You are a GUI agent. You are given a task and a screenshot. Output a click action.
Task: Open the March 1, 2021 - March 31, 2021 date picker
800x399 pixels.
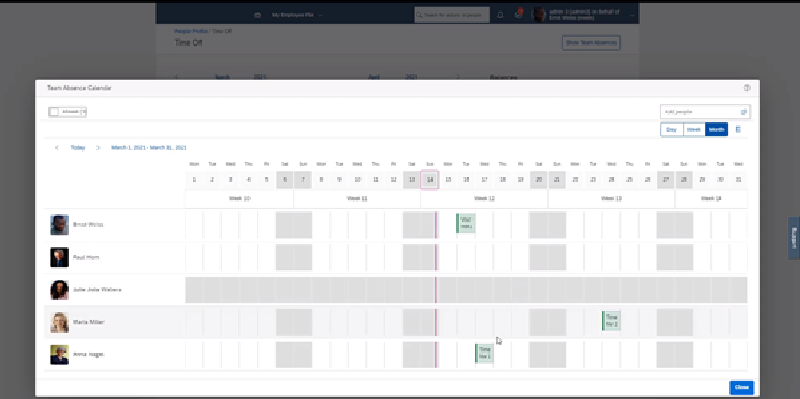tap(148, 147)
